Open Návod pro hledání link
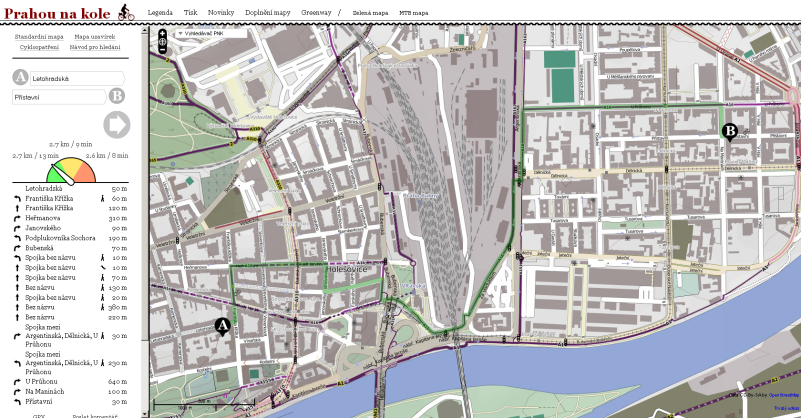This screenshot has width=801, height=418. pos(95,47)
